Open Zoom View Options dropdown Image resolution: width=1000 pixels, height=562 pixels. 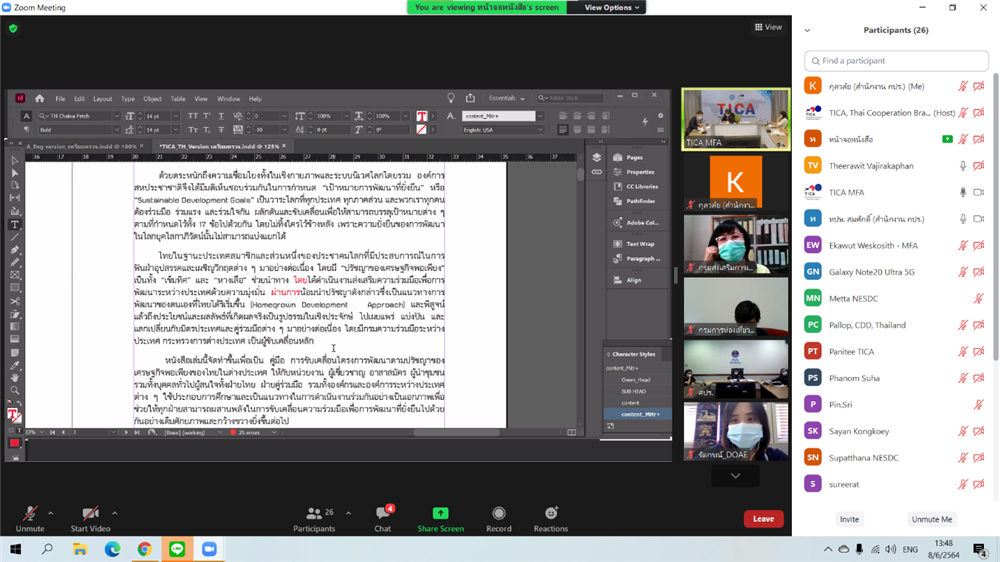tap(611, 8)
